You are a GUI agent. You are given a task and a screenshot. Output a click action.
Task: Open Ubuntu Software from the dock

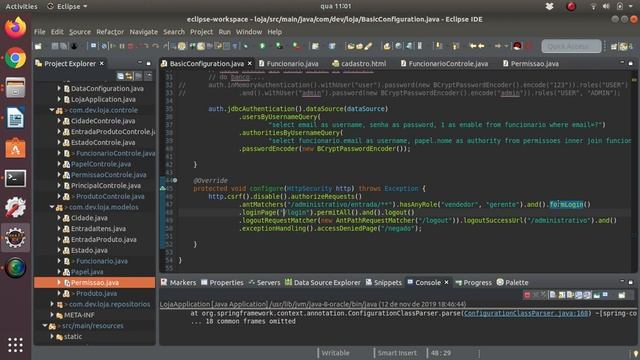[16, 149]
